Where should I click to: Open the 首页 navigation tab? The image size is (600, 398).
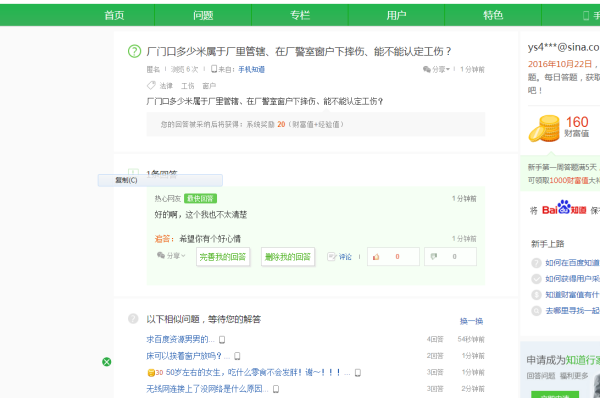(114, 15)
